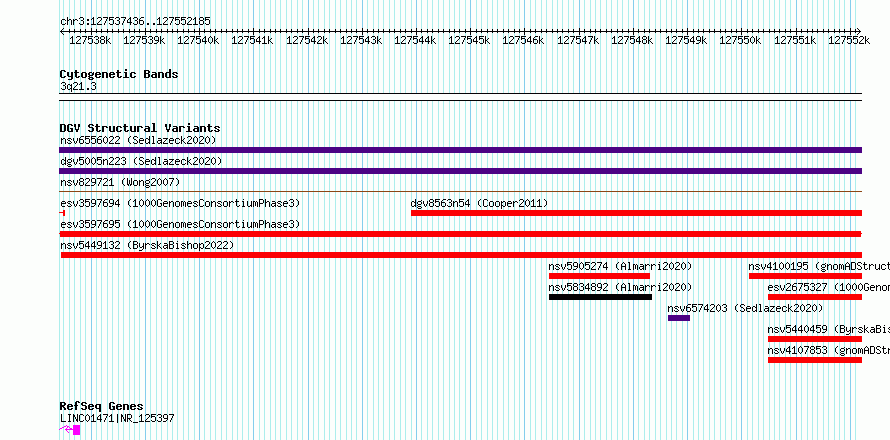This screenshot has height=440, width=890.
Task: Select the red bar under nsv4100195
Action: [805, 276]
